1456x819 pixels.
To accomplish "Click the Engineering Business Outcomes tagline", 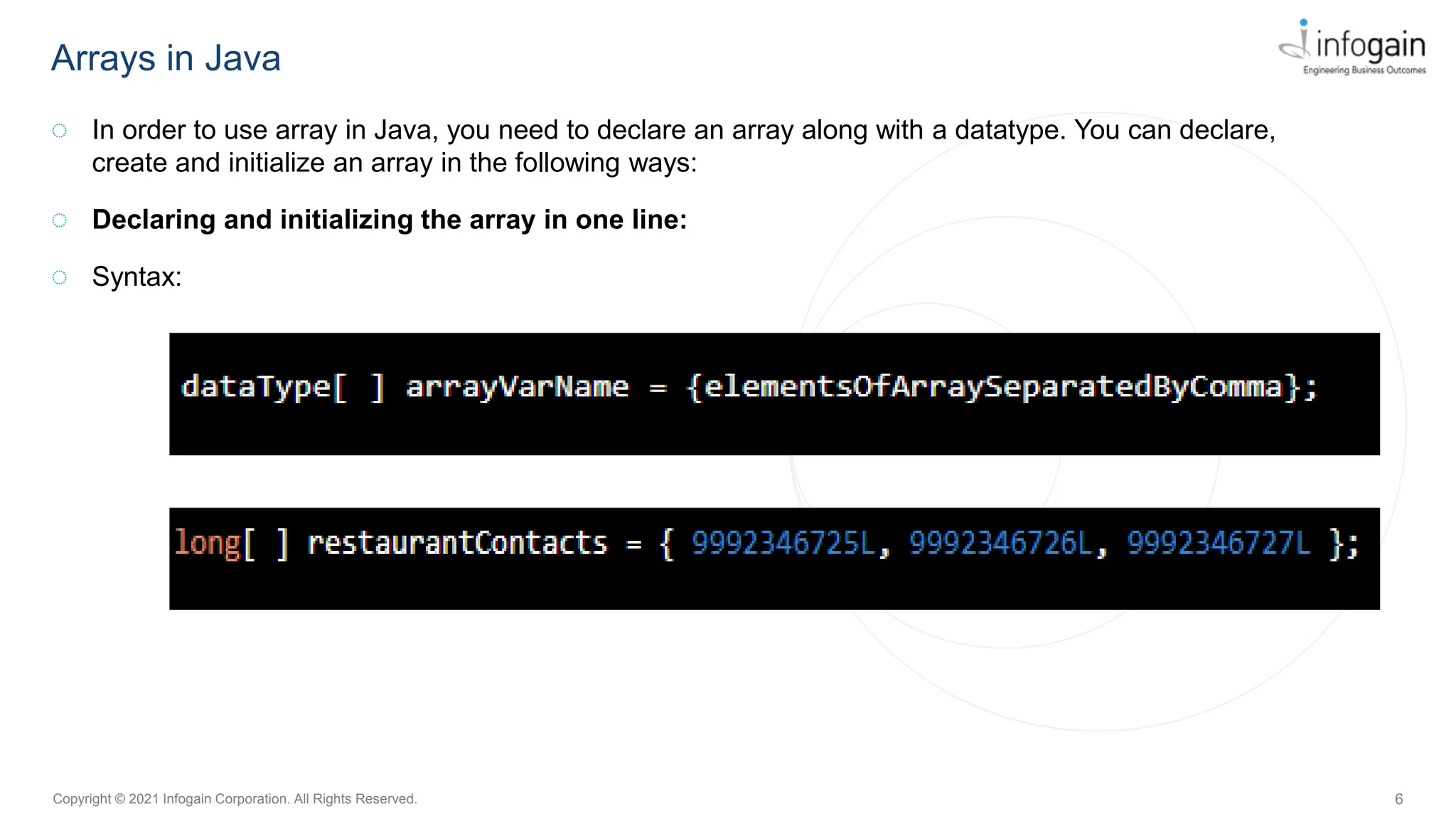I will (x=1364, y=70).
